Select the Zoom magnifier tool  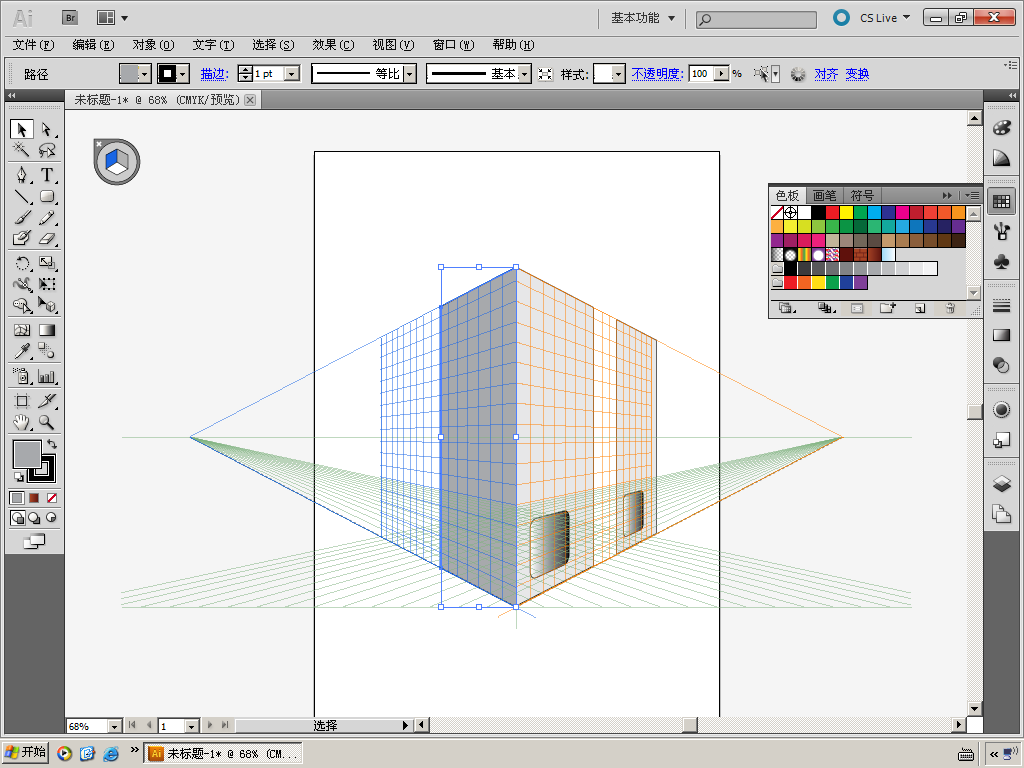pos(47,423)
